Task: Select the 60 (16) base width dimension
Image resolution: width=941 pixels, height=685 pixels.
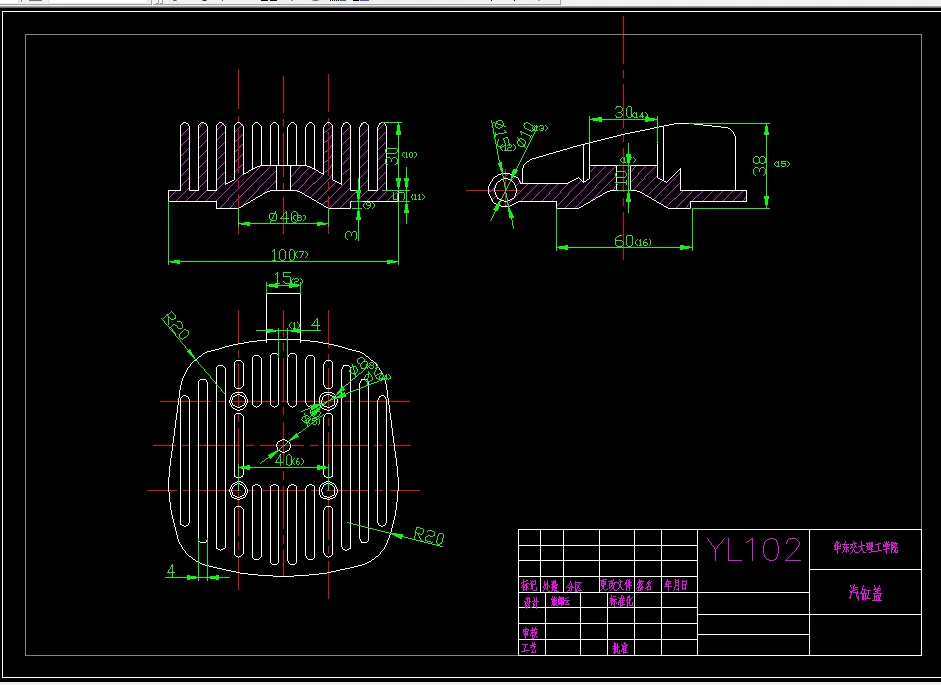Action: tap(633, 241)
